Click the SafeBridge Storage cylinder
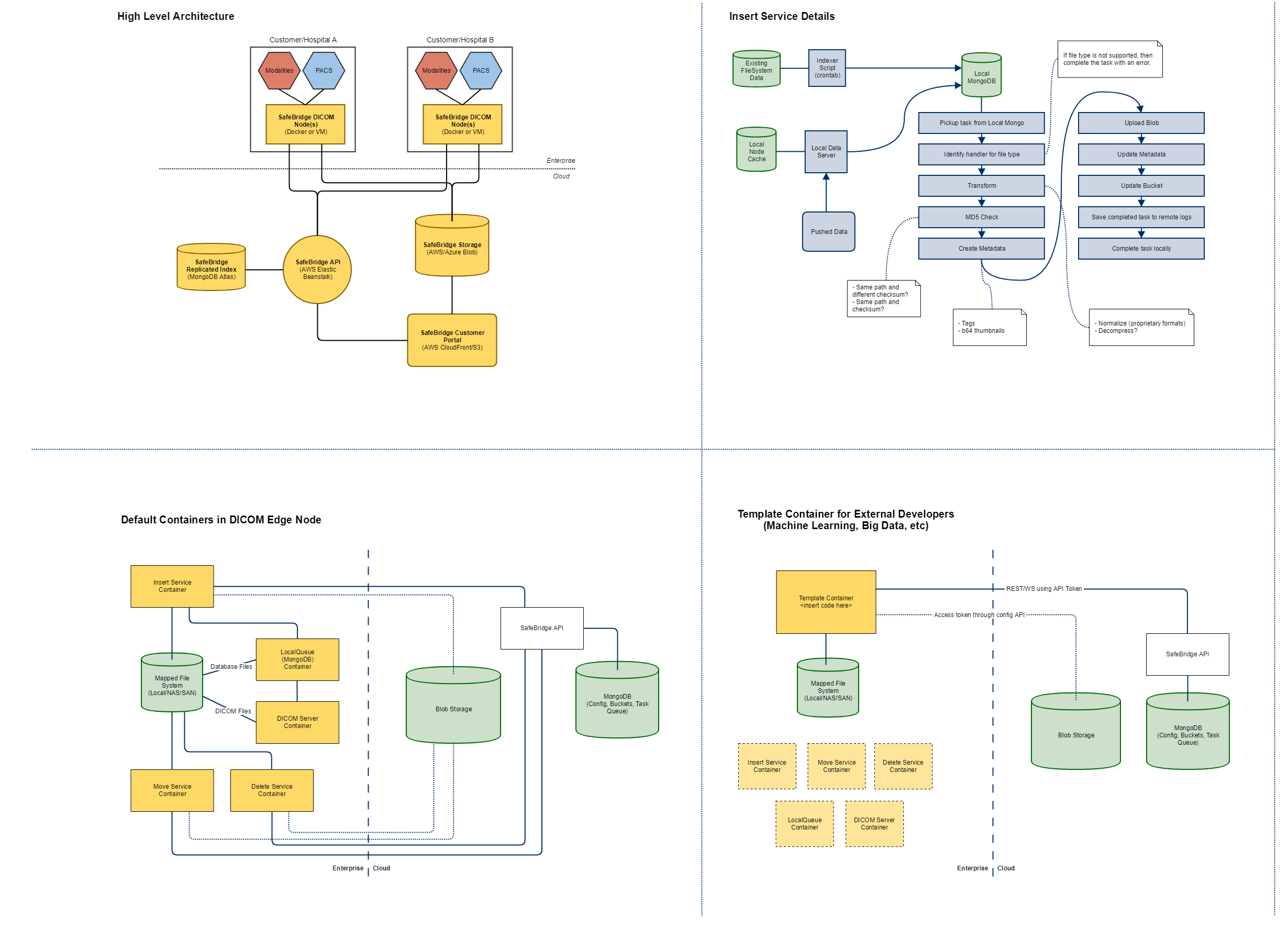 tap(452, 248)
